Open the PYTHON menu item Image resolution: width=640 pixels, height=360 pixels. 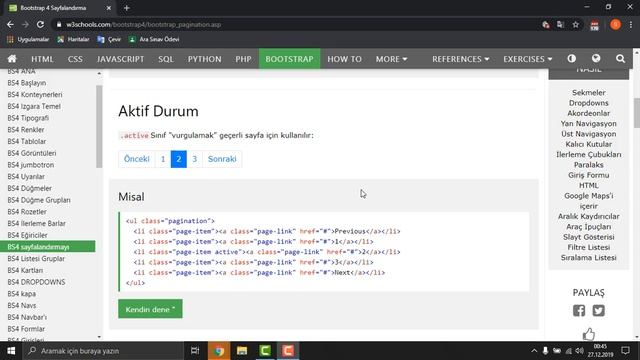point(204,59)
